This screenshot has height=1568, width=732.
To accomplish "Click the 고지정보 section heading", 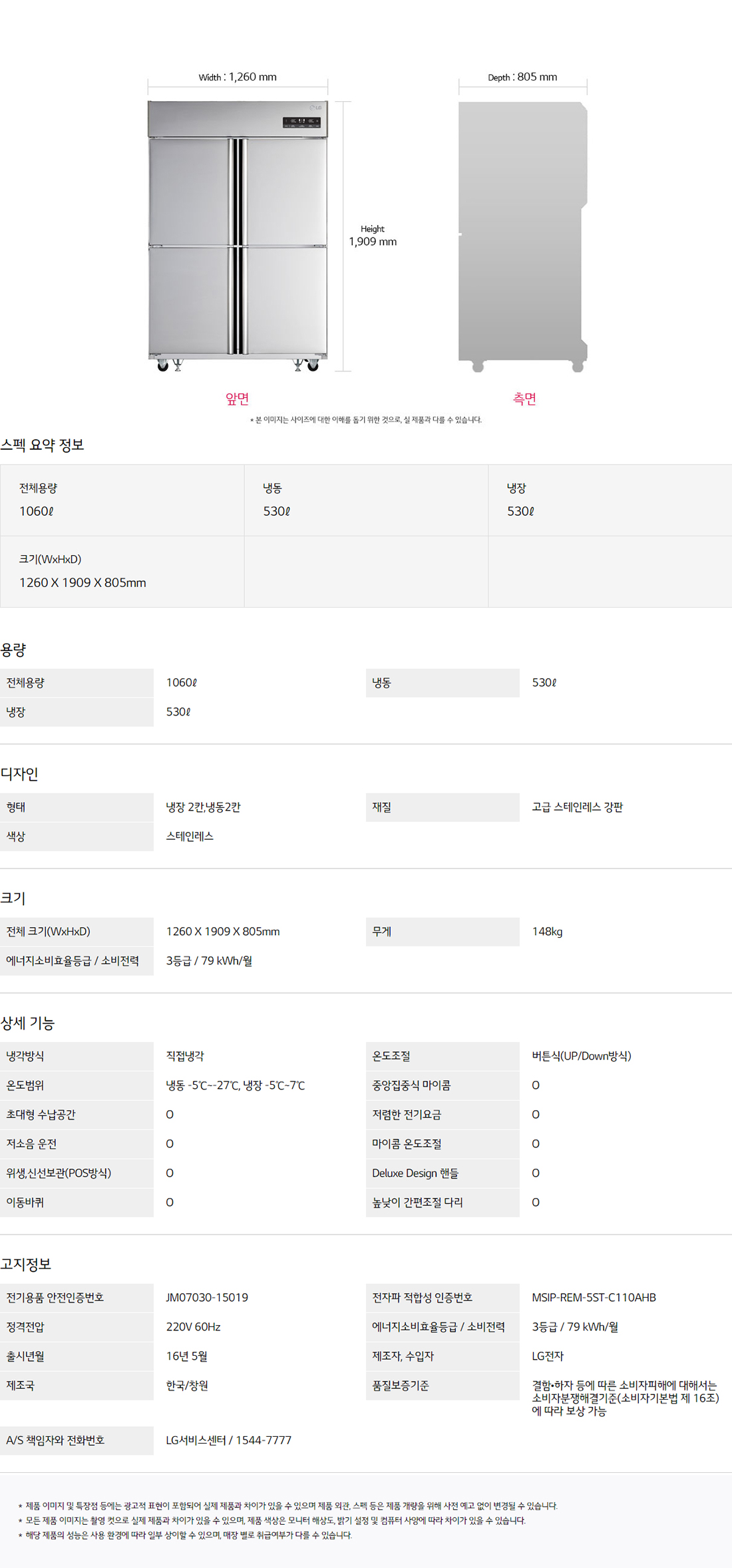I will (26, 1265).
